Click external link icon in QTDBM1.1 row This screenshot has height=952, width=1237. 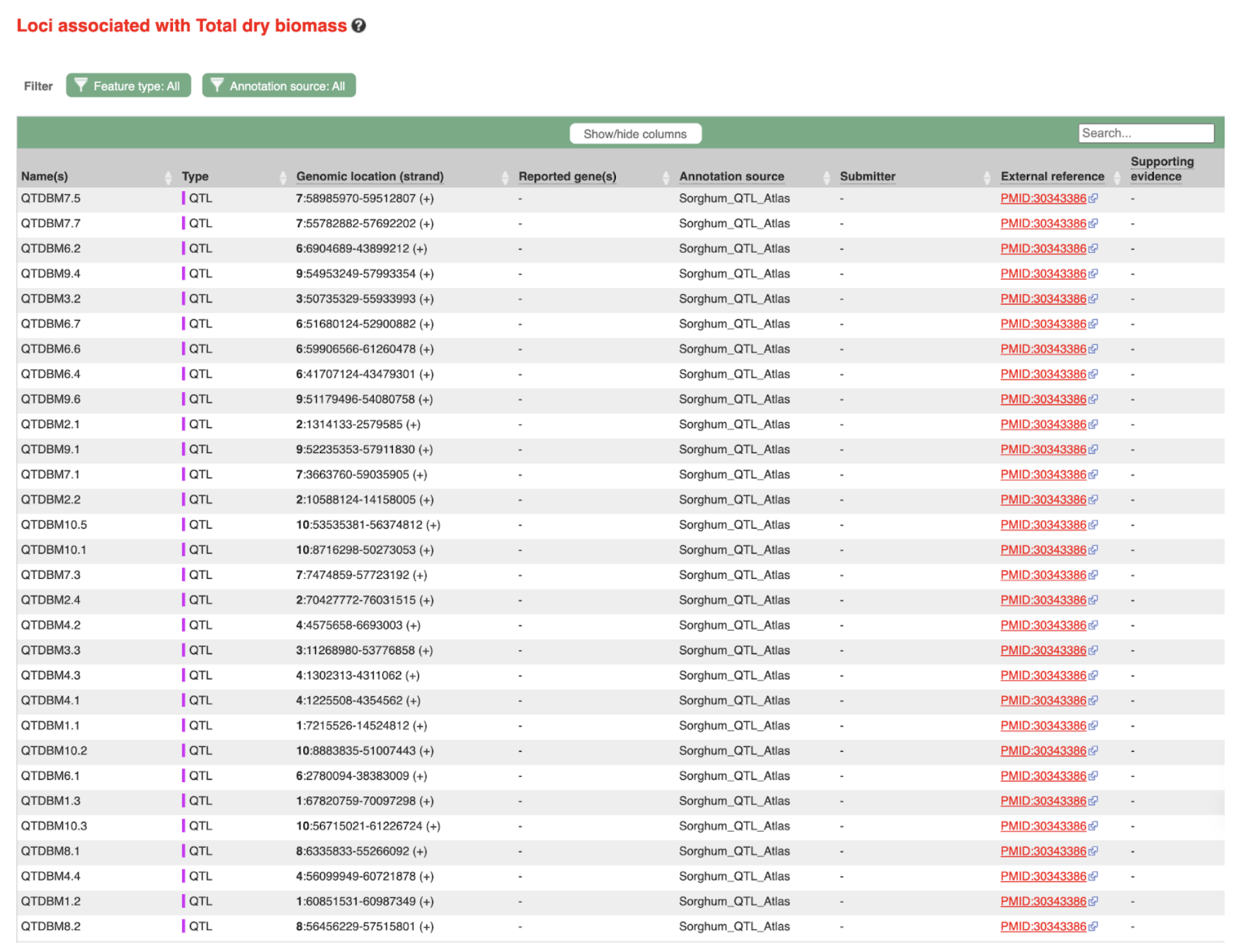click(x=1093, y=726)
